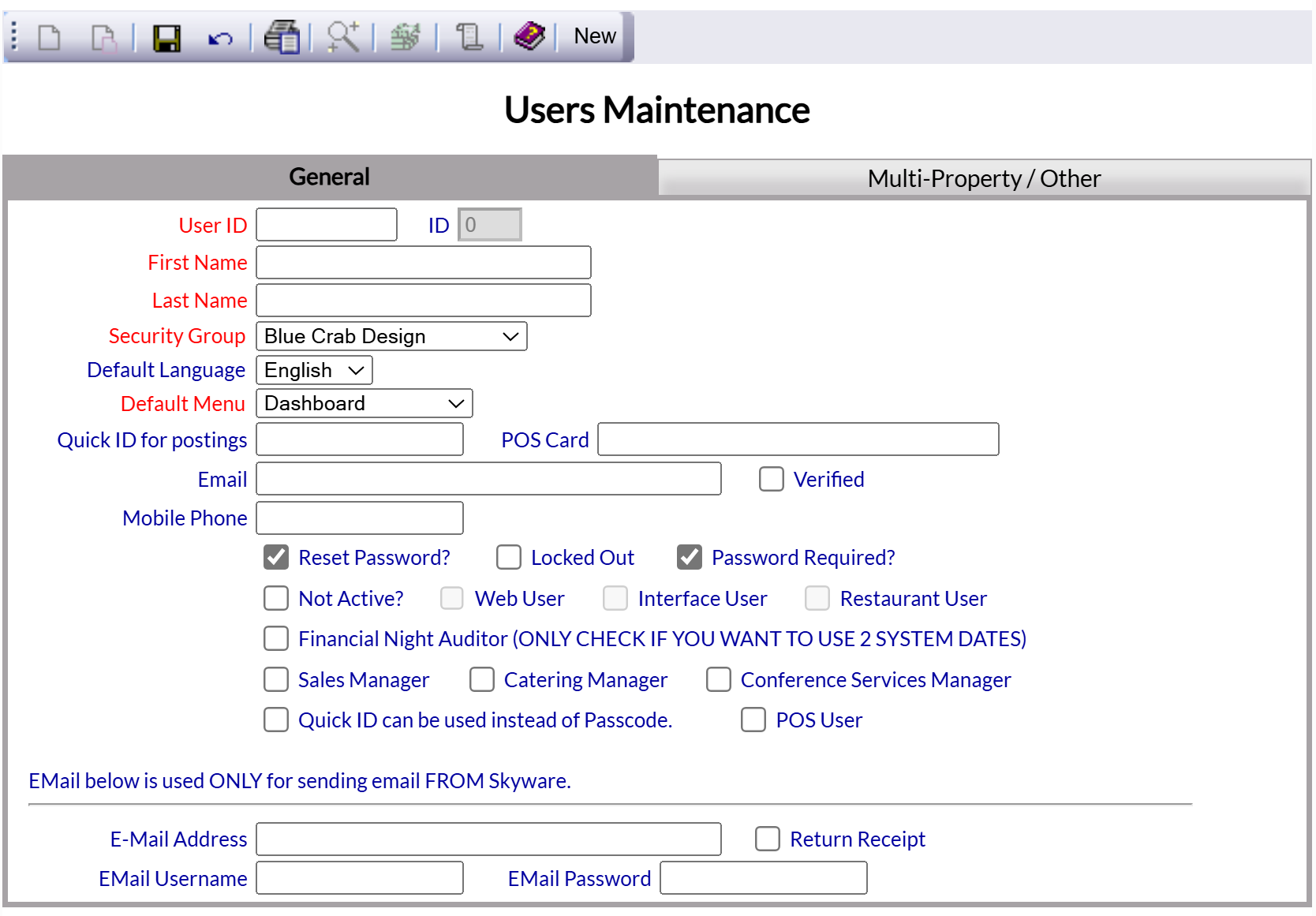This screenshot has height=916, width=1316.
Task: Click the undo arrow icon
Action: 220,38
